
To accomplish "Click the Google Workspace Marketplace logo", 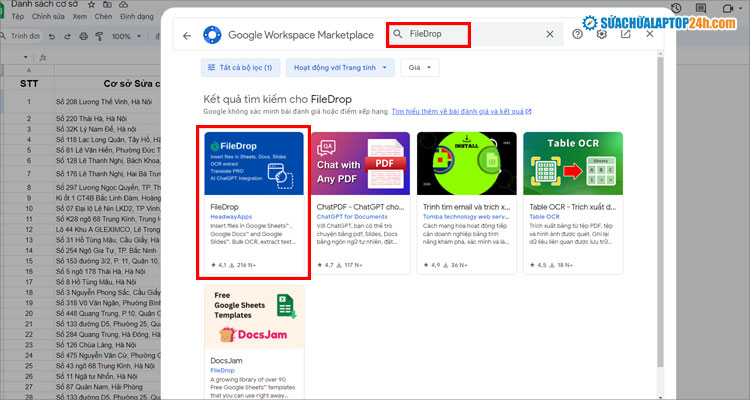I will click(212, 35).
